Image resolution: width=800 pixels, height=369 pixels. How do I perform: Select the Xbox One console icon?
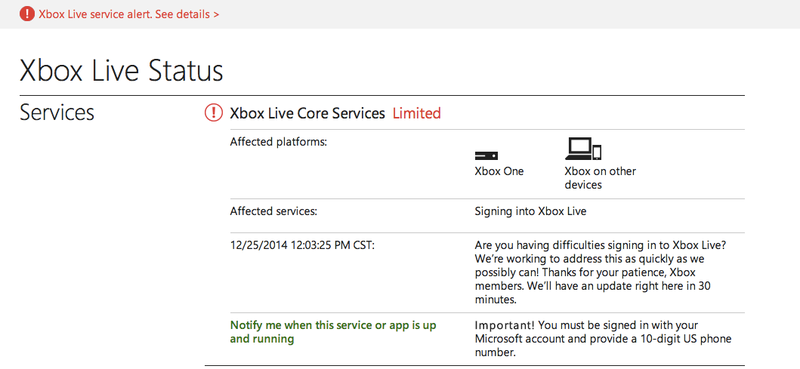(x=486, y=156)
